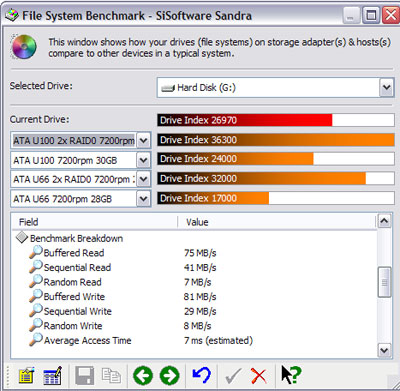The width and height of the screenshot is (400, 391).
Task: Click the Benchmark Breakdown diamond icon
Action: [22, 238]
